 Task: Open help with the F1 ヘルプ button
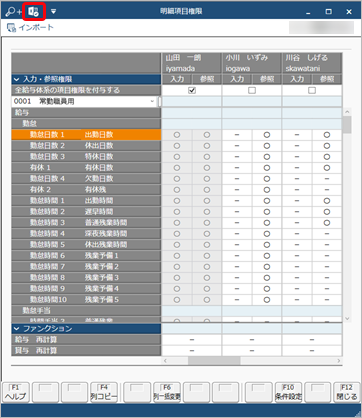[15, 392]
